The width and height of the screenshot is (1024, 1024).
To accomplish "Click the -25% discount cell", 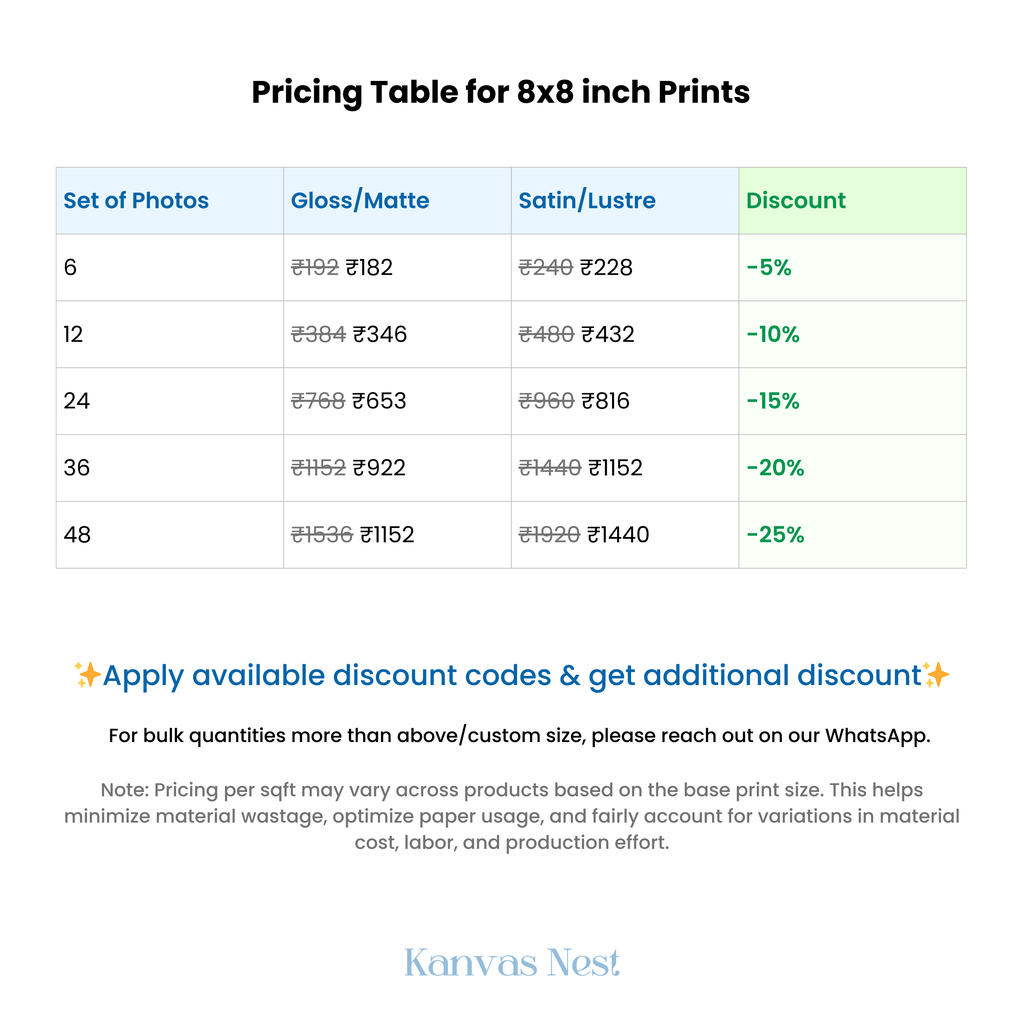I will pyautogui.click(x=775, y=535).
